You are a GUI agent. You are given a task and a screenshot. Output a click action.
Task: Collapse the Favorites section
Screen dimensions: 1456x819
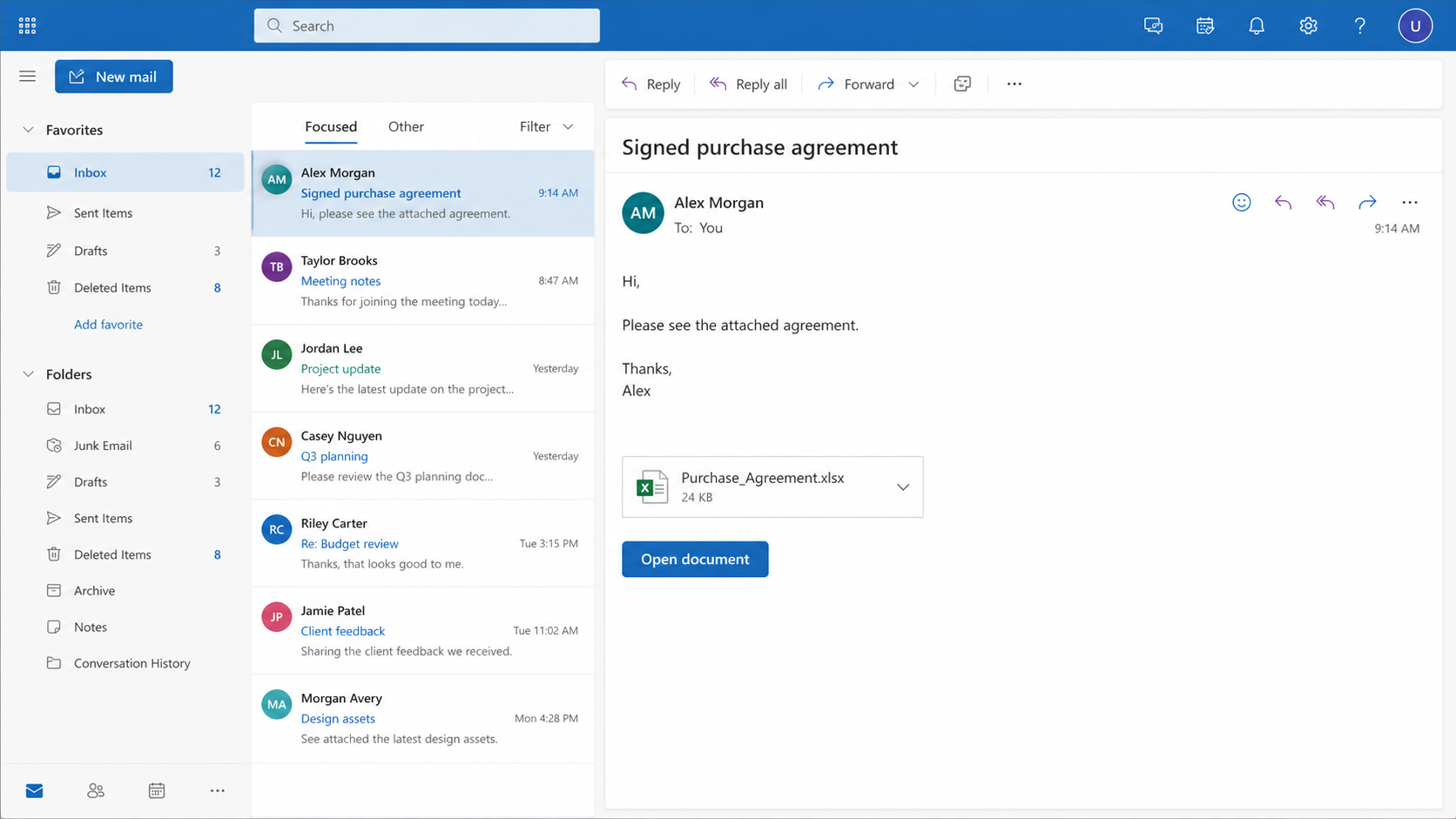(28, 130)
